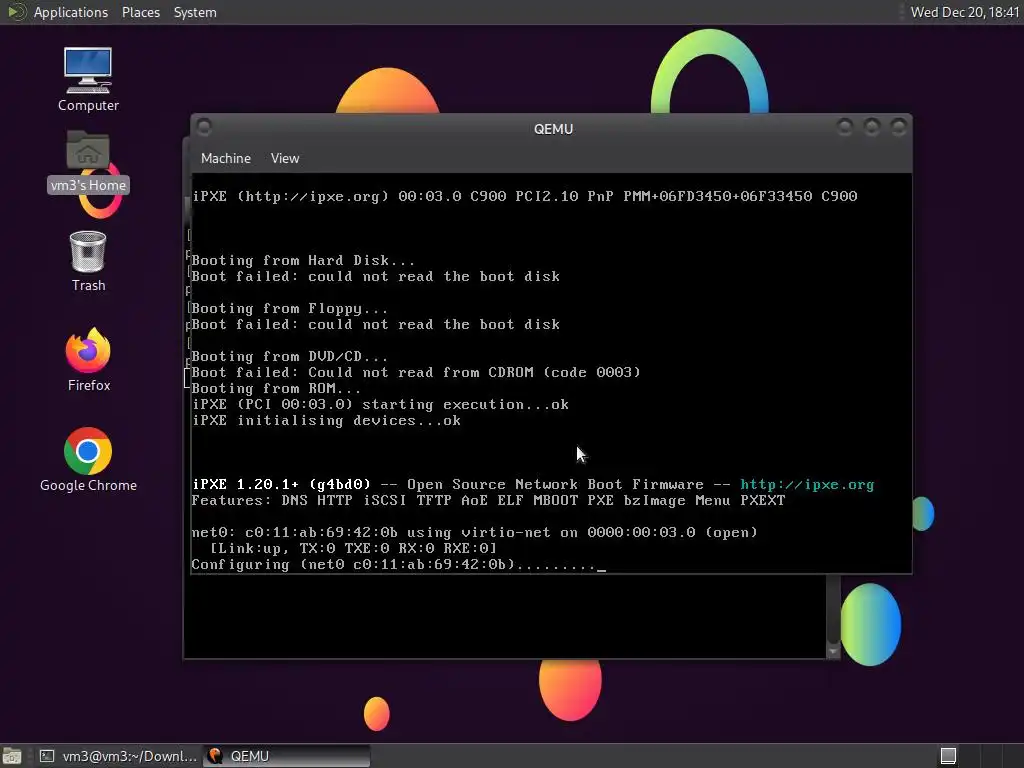This screenshot has width=1024, height=768.
Task: Click the show desktop icon in bottom panel
Action: (12, 756)
